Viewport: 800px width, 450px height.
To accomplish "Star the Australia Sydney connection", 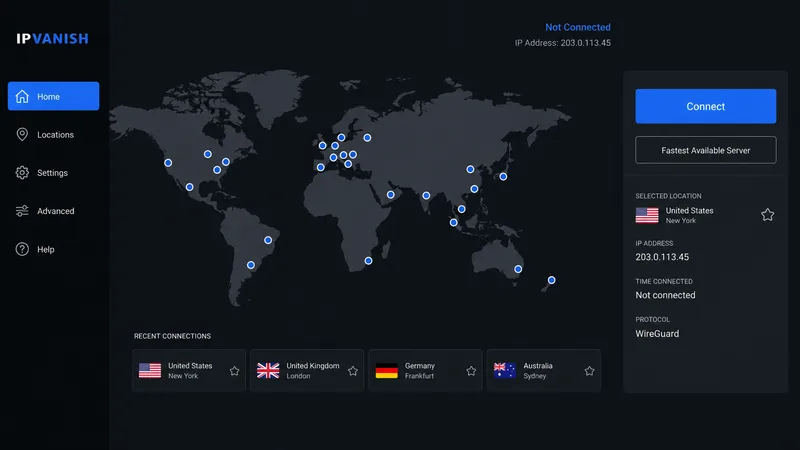I will tap(589, 371).
